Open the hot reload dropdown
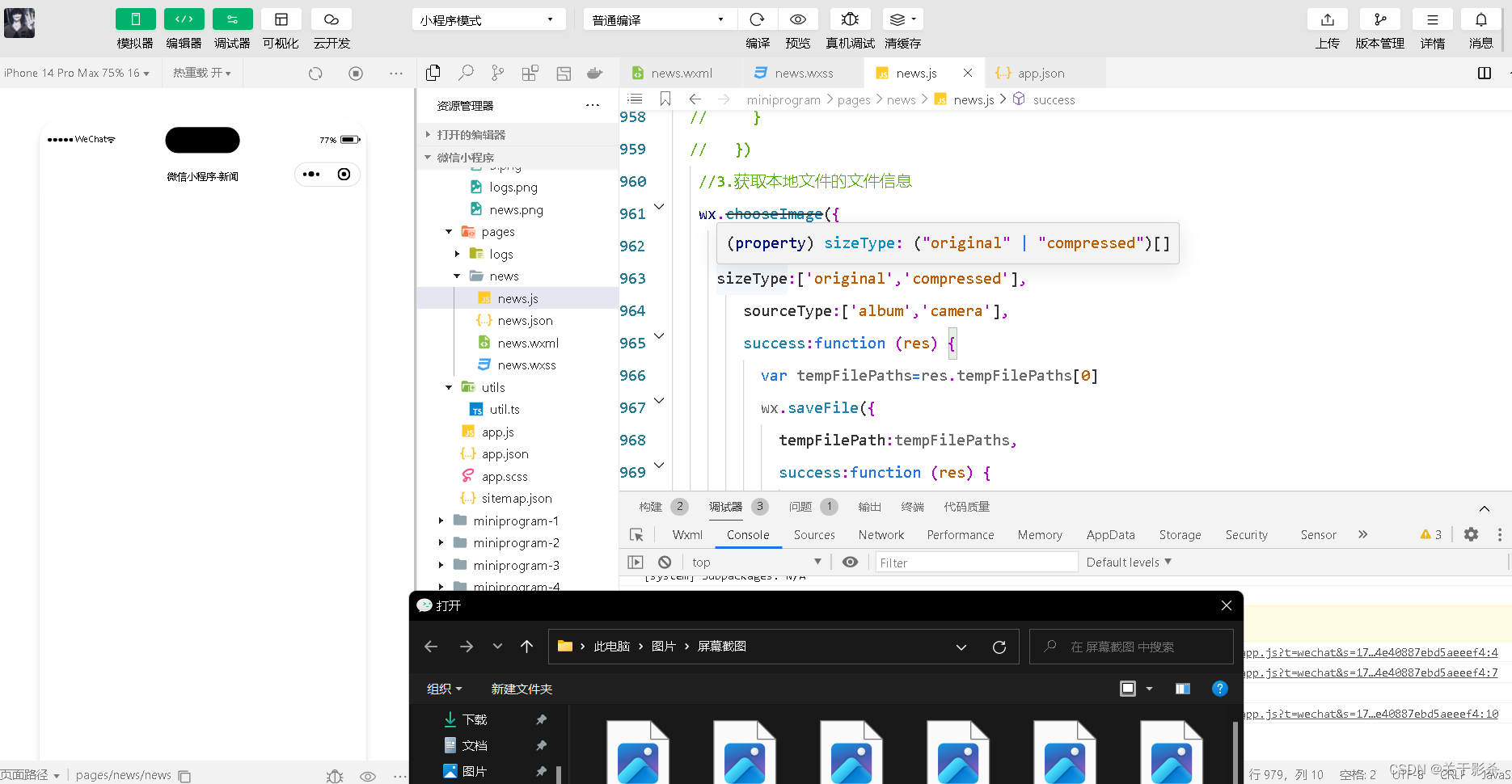 click(201, 73)
